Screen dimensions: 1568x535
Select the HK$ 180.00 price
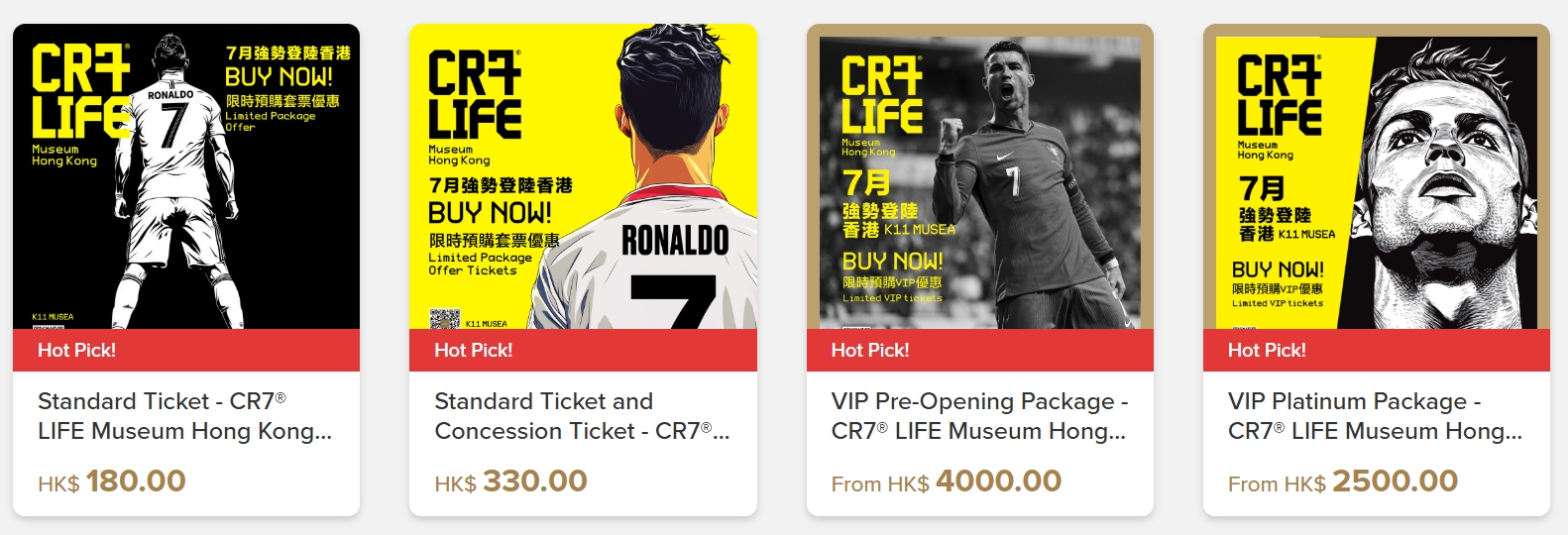(x=112, y=481)
